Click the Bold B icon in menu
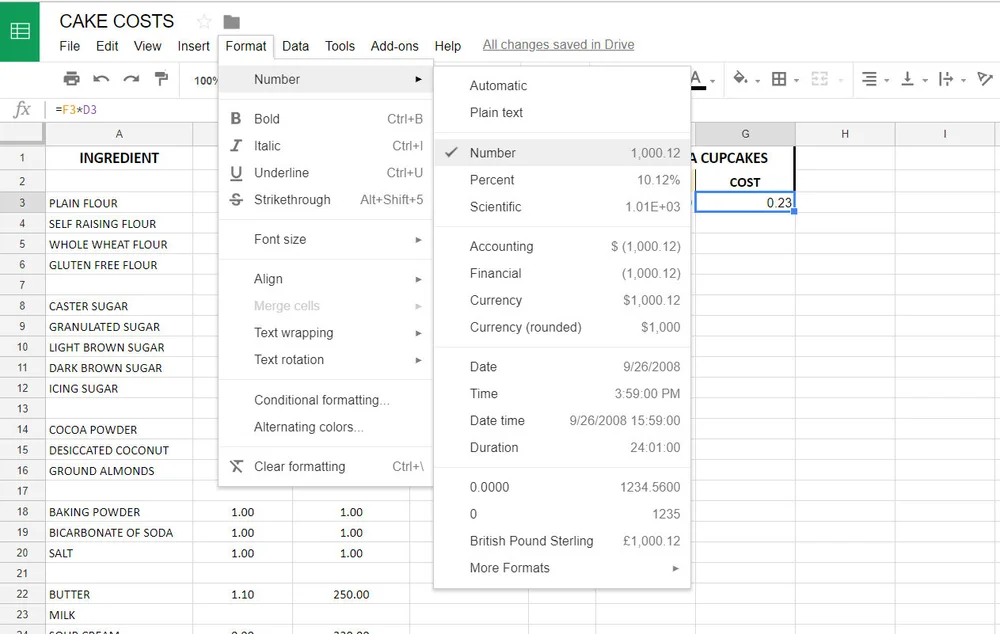 tap(236, 119)
